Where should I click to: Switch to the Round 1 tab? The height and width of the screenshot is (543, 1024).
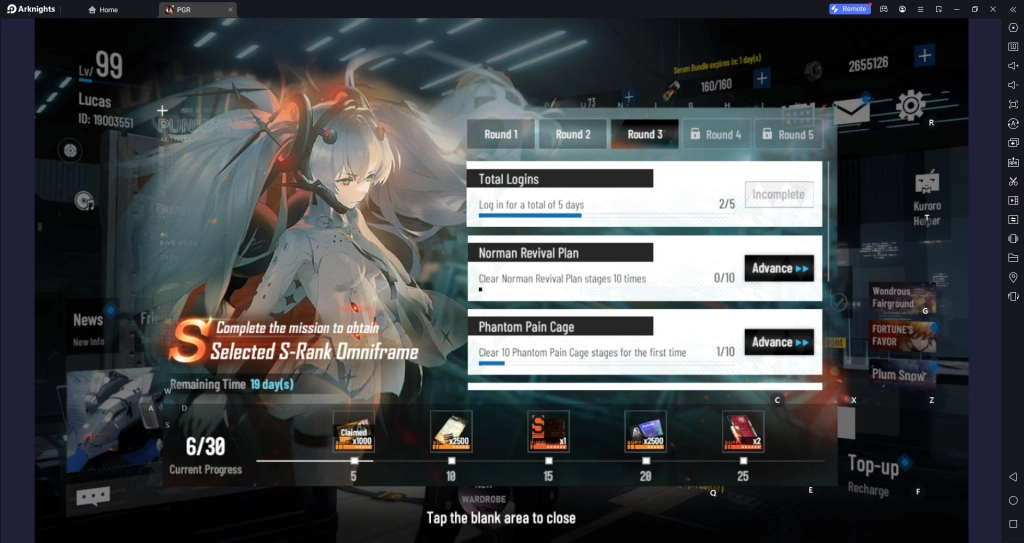click(501, 134)
